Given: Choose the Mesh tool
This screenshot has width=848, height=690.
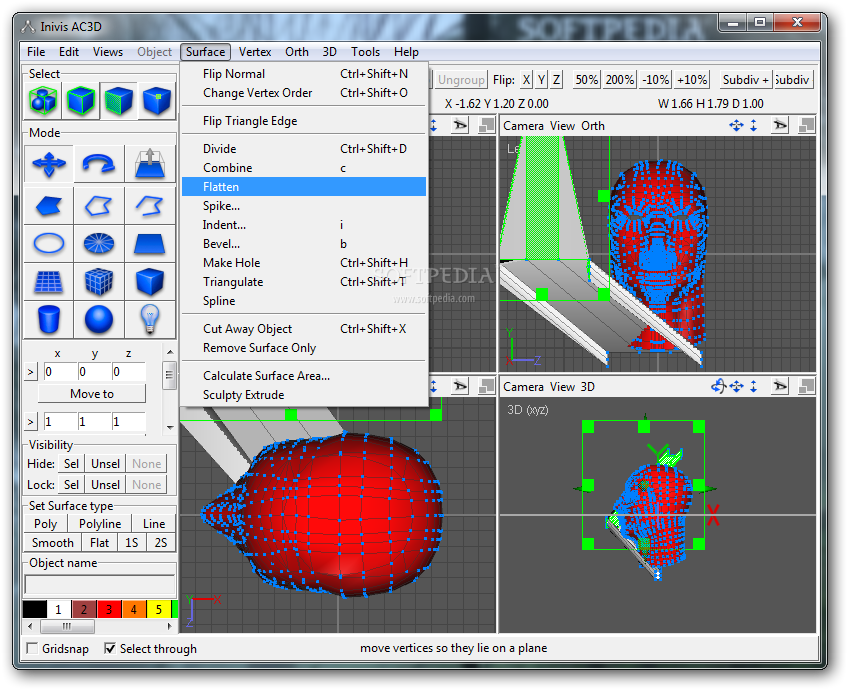Looking at the screenshot, I should [49, 281].
